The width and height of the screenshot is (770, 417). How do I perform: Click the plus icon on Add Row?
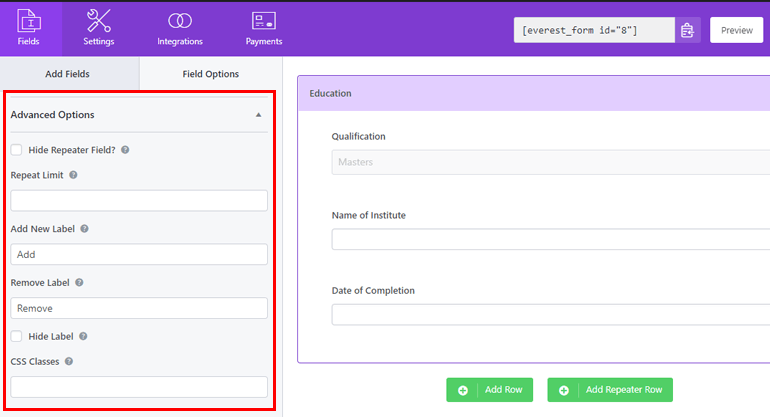tap(463, 390)
